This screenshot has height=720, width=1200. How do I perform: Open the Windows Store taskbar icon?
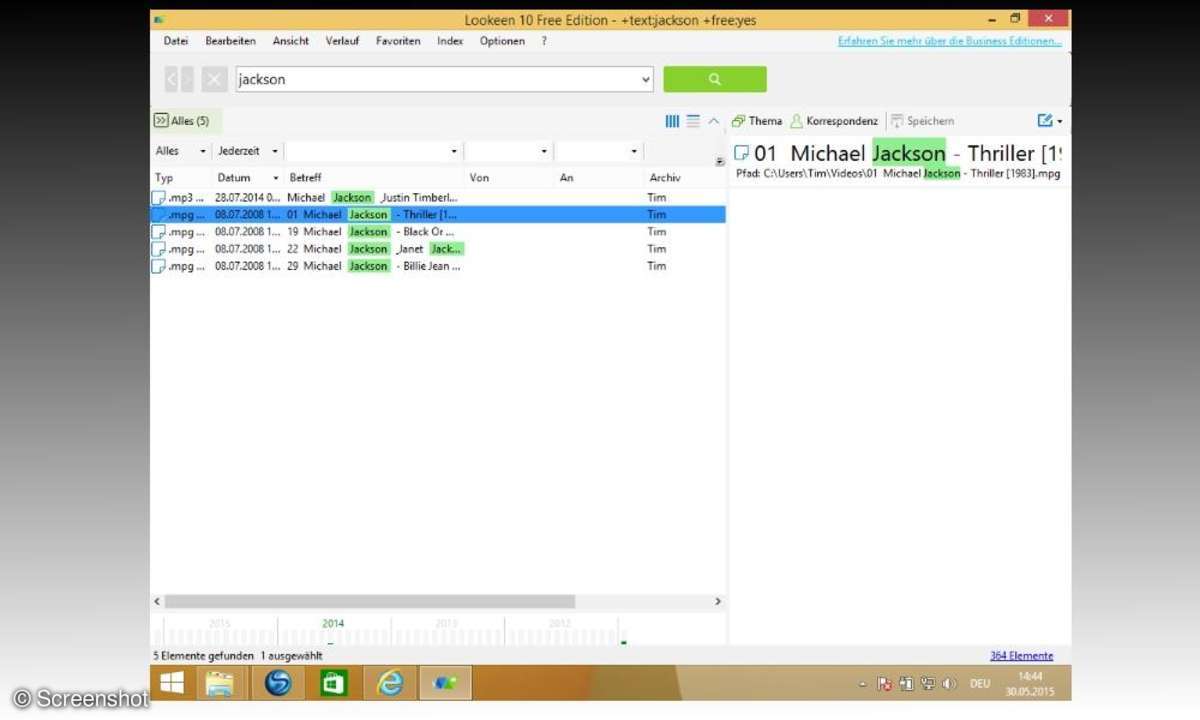pyautogui.click(x=333, y=684)
